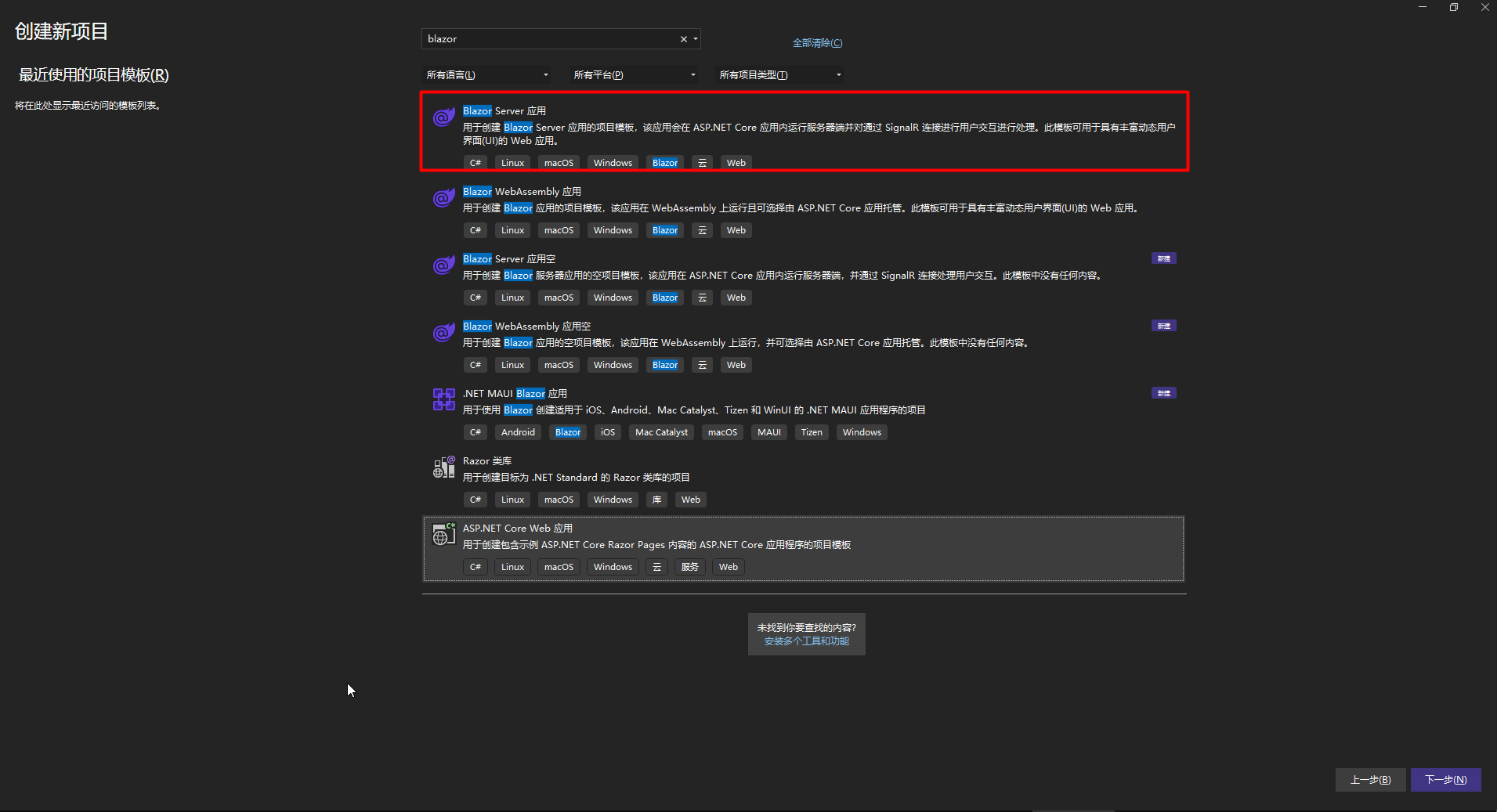Select the Blazor Server 应用 template title
The image size is (1497, 812).
[504, 111]
